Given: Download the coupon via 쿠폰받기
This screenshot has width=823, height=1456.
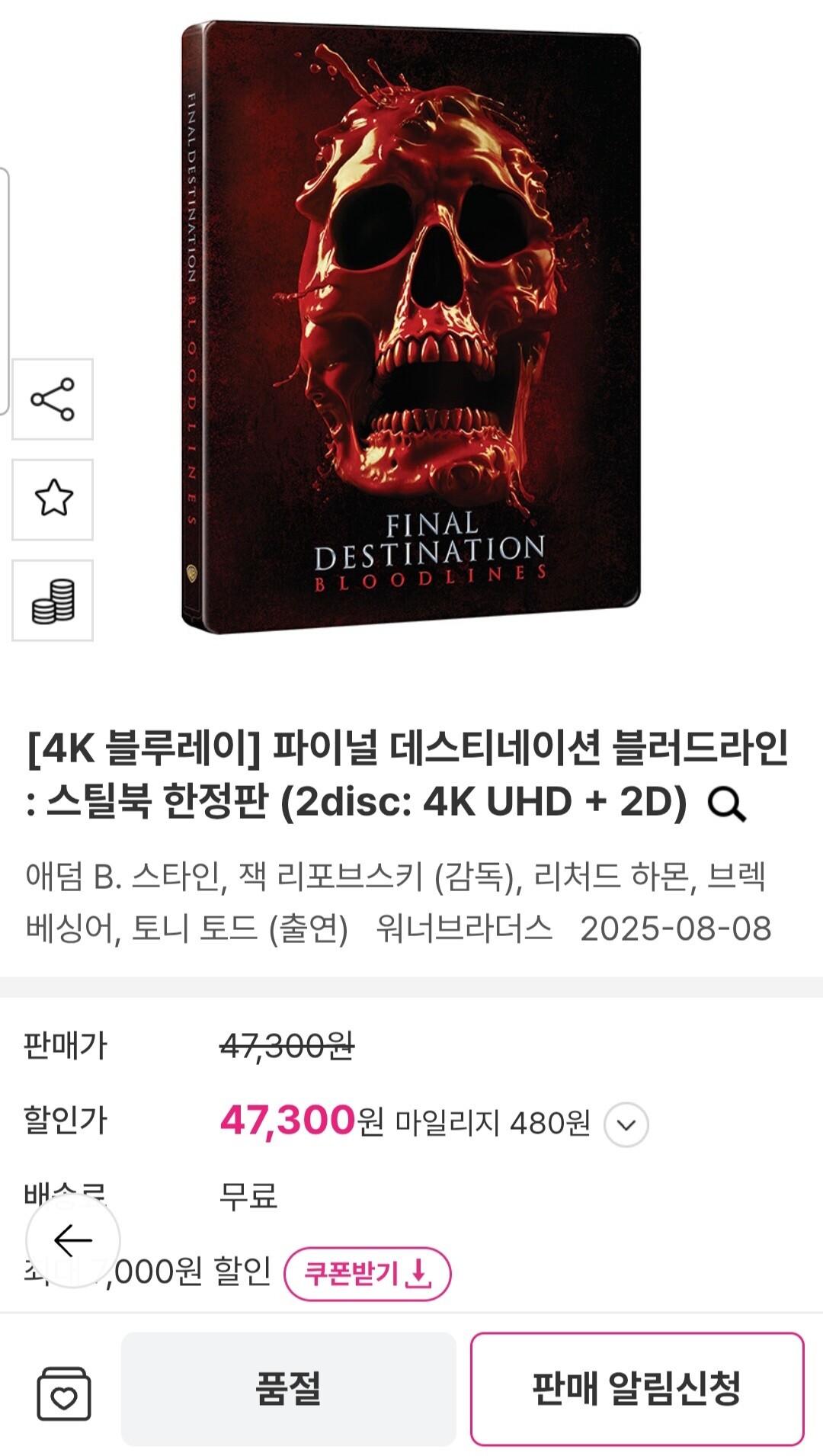Looking at the screenshot, I should click(367, 1273).
